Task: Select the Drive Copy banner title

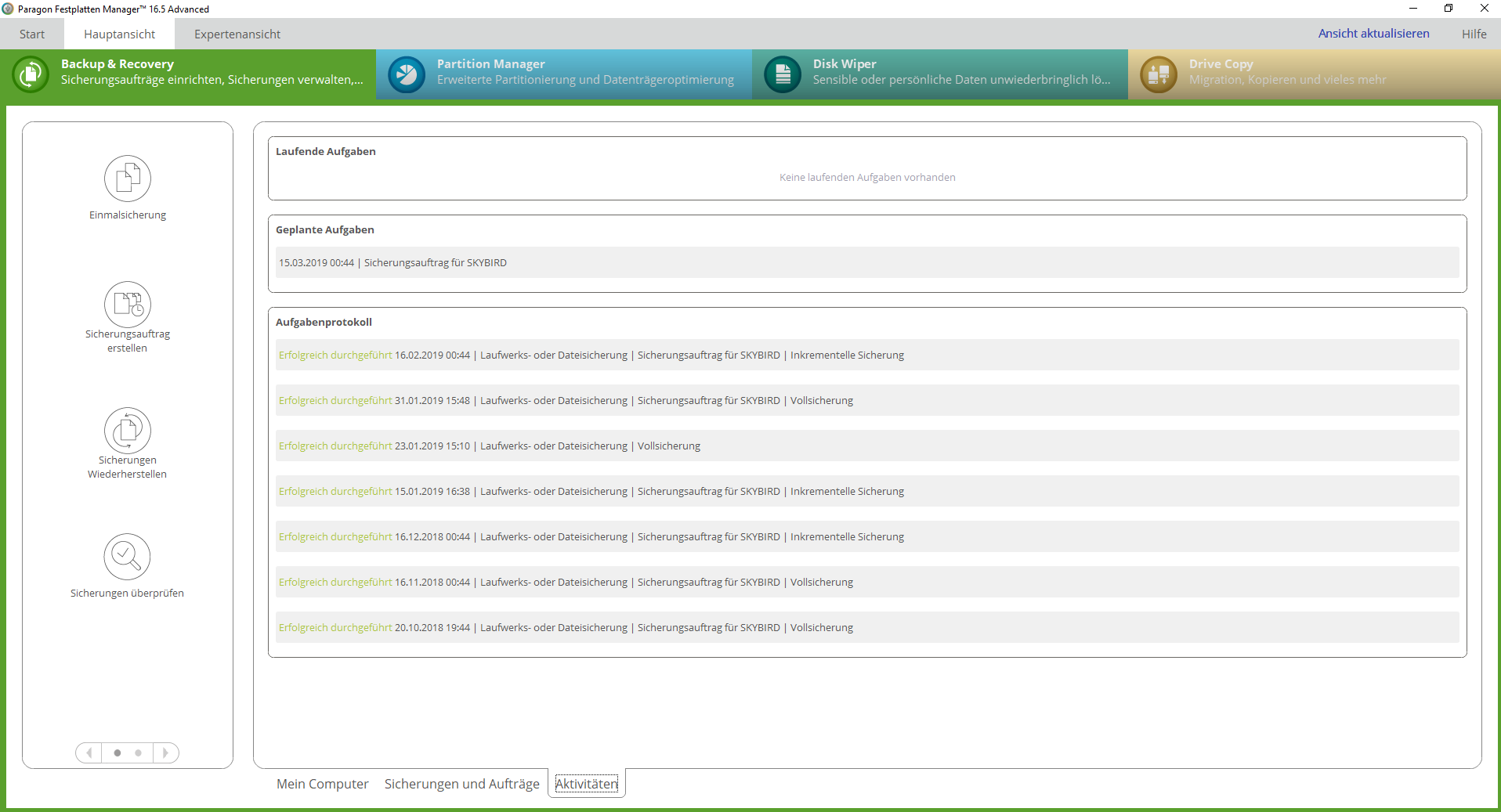Action: (x=1221, y=63)
